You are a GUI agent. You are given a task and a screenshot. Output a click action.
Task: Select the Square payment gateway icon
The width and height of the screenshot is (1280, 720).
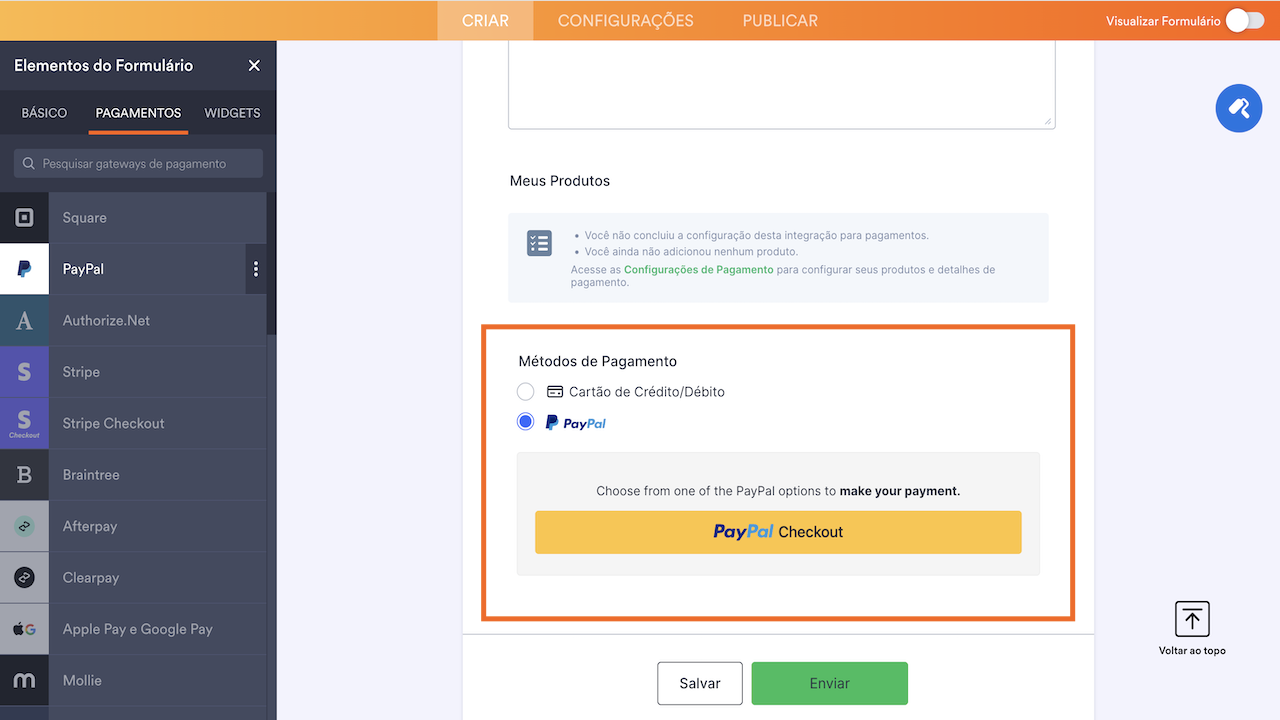[24, 218]
